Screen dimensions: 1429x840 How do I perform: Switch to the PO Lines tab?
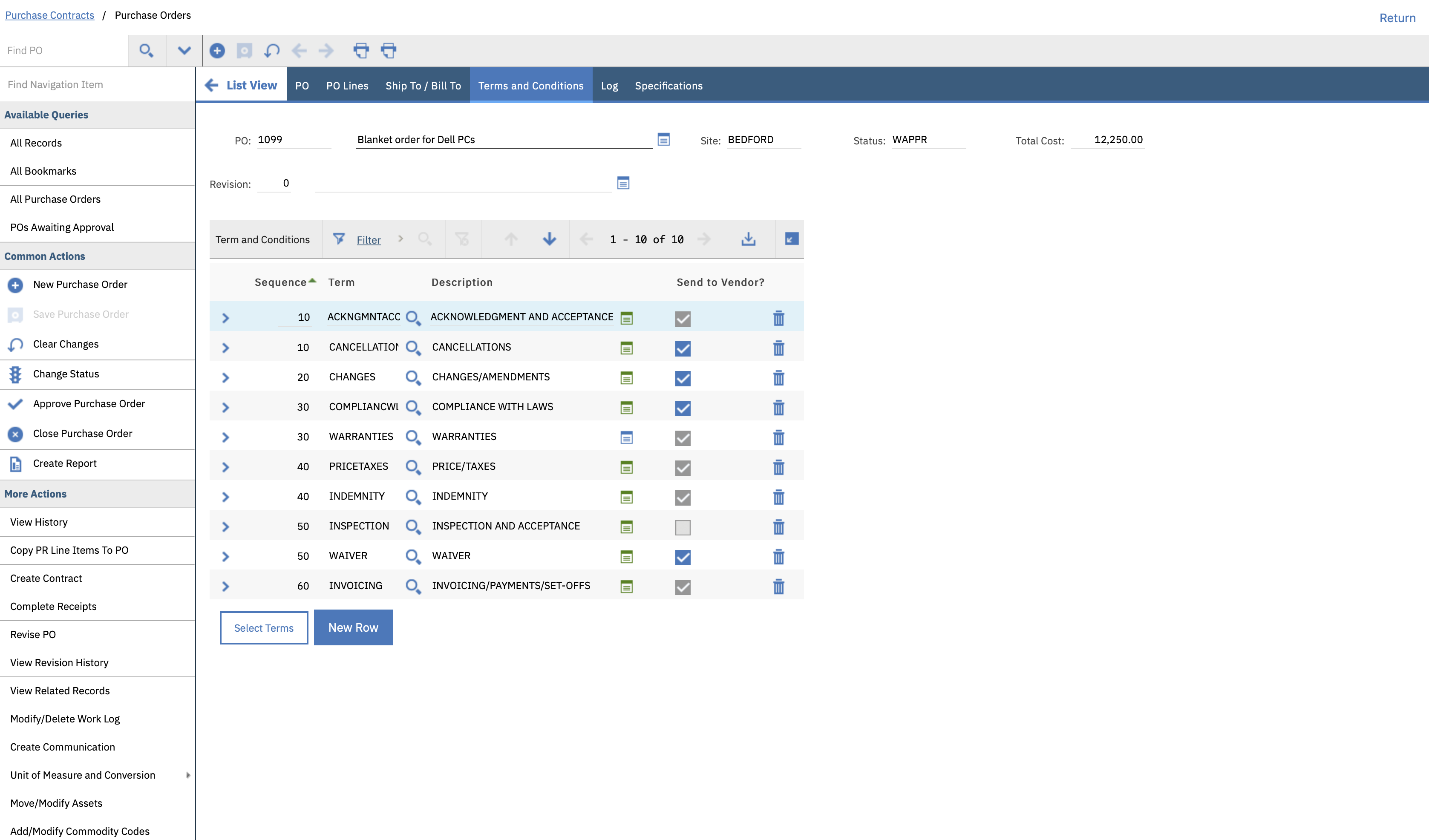[347, 86]
